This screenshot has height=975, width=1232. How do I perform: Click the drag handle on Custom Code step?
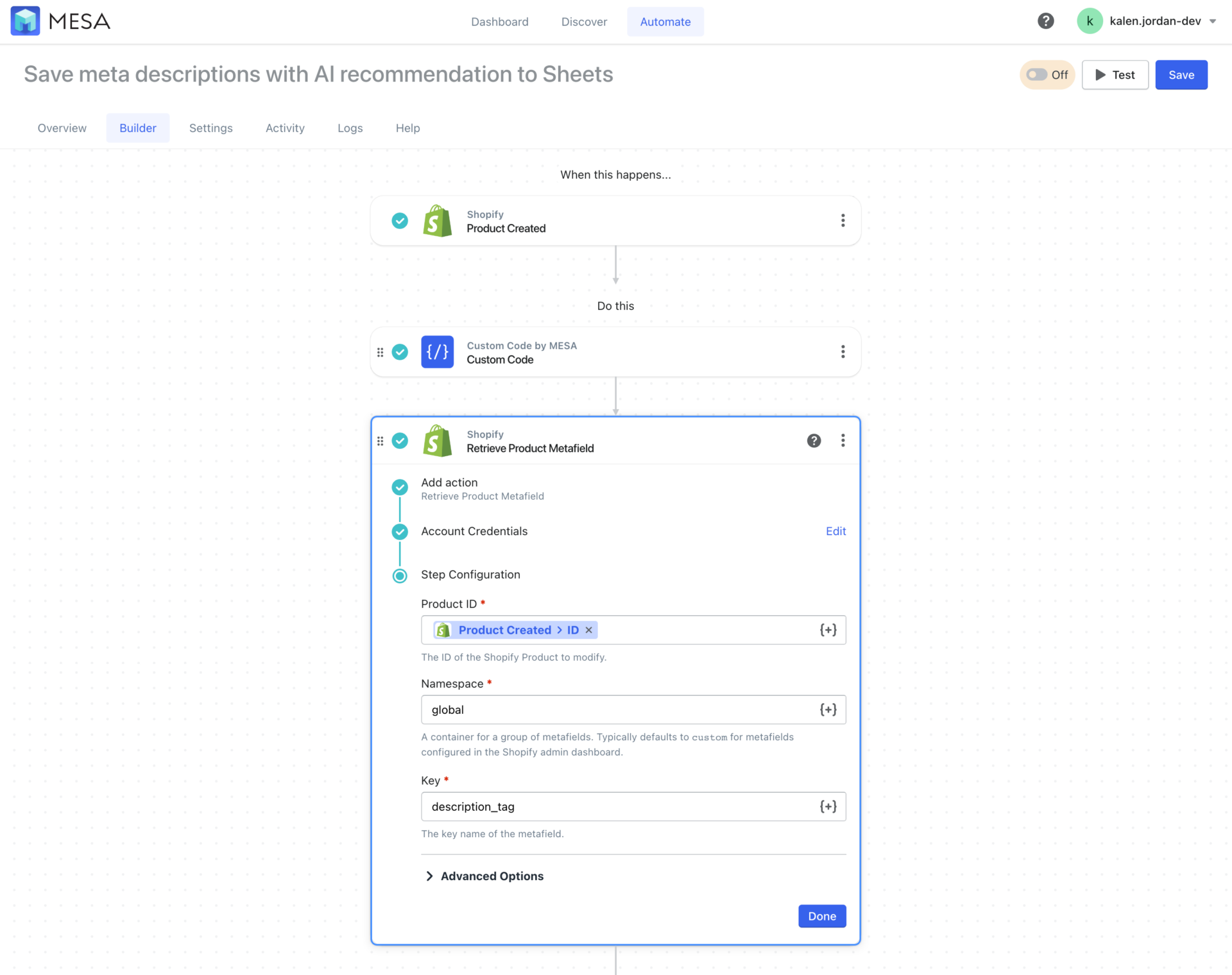point(380,352)
